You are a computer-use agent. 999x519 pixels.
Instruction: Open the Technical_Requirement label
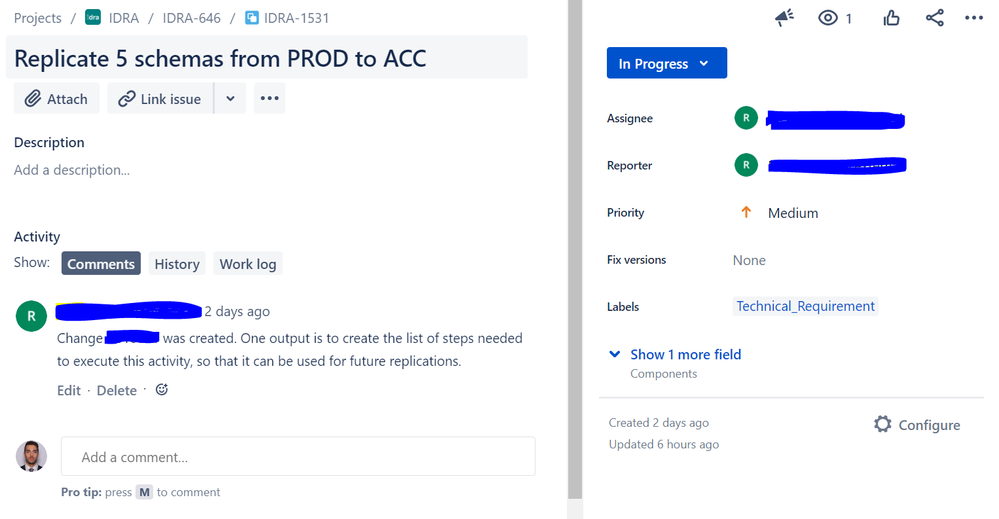click(805, 306)
